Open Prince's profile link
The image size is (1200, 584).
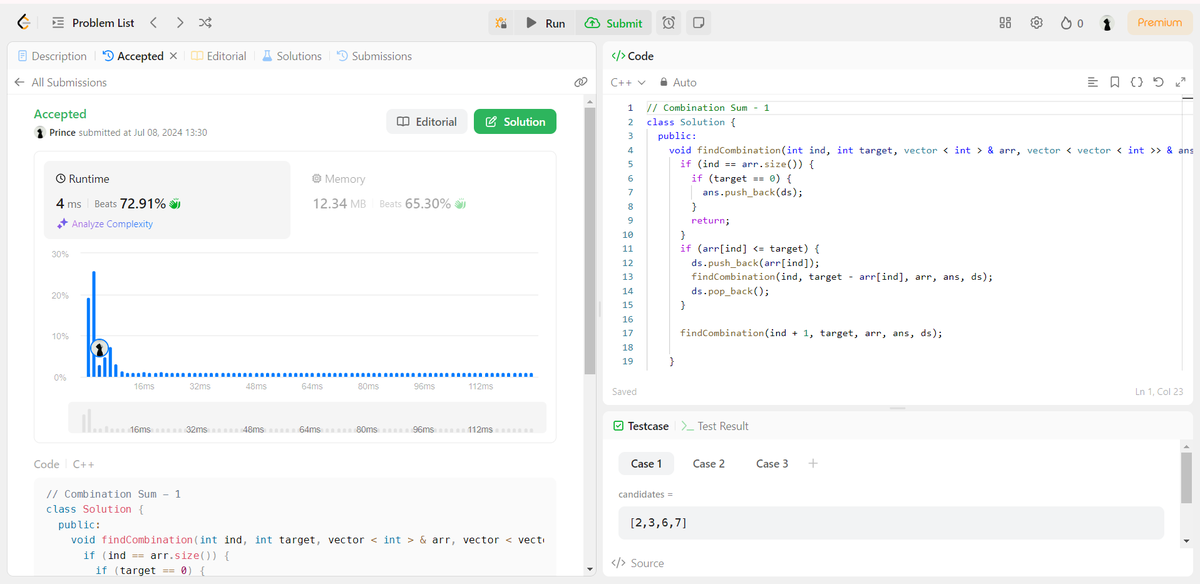pos(62,133)
